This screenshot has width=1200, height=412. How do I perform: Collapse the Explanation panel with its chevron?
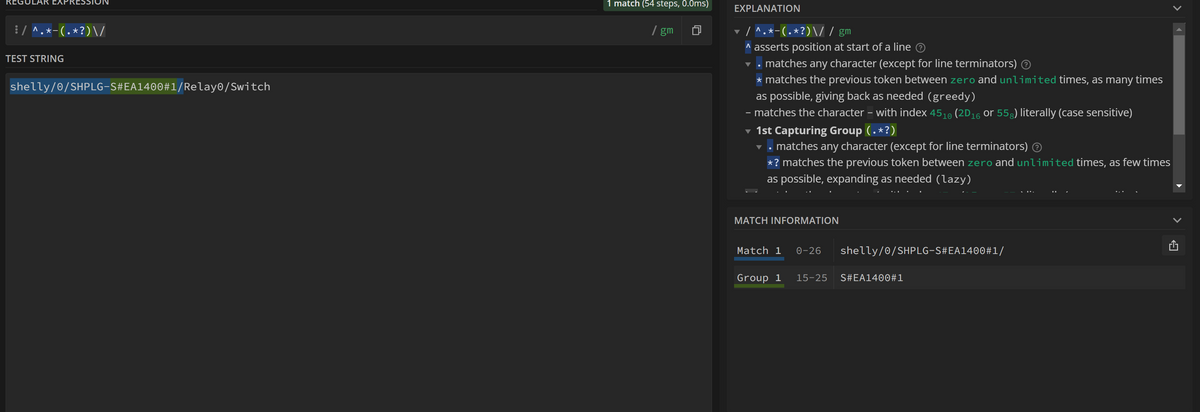pyautogui.click(x=1177, y=8)
